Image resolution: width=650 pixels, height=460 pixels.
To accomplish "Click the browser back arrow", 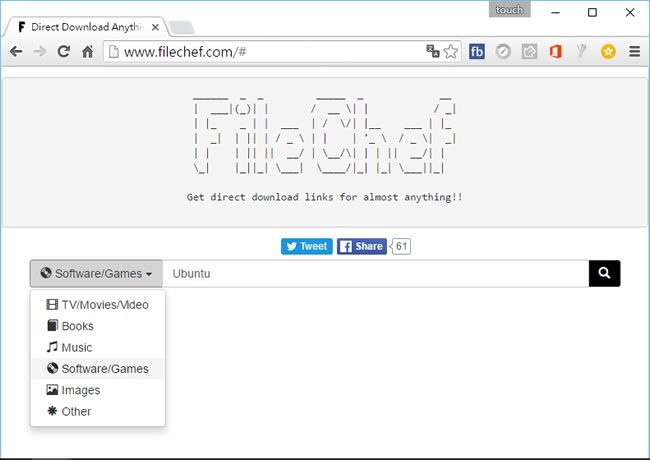I will click(x=16, y=52).
